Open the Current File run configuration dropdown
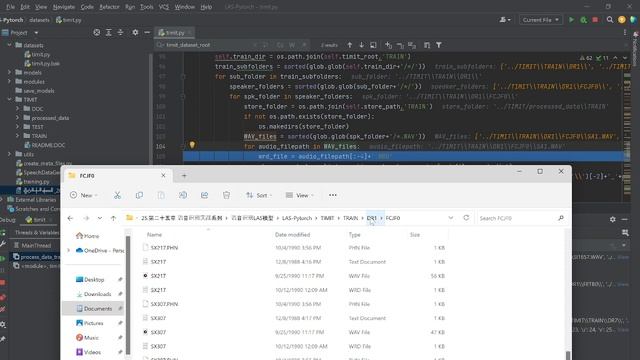The image size is (640, 360). [540, 20]
